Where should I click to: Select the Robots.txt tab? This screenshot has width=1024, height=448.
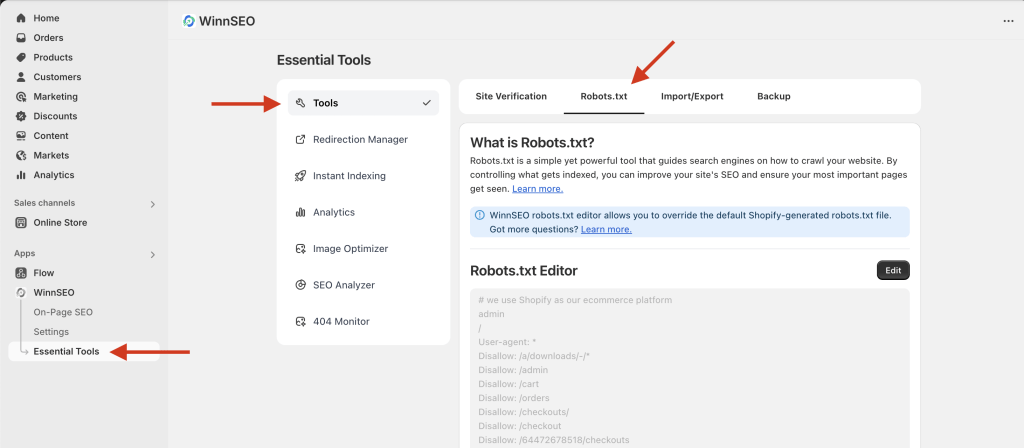click(604, 96)
